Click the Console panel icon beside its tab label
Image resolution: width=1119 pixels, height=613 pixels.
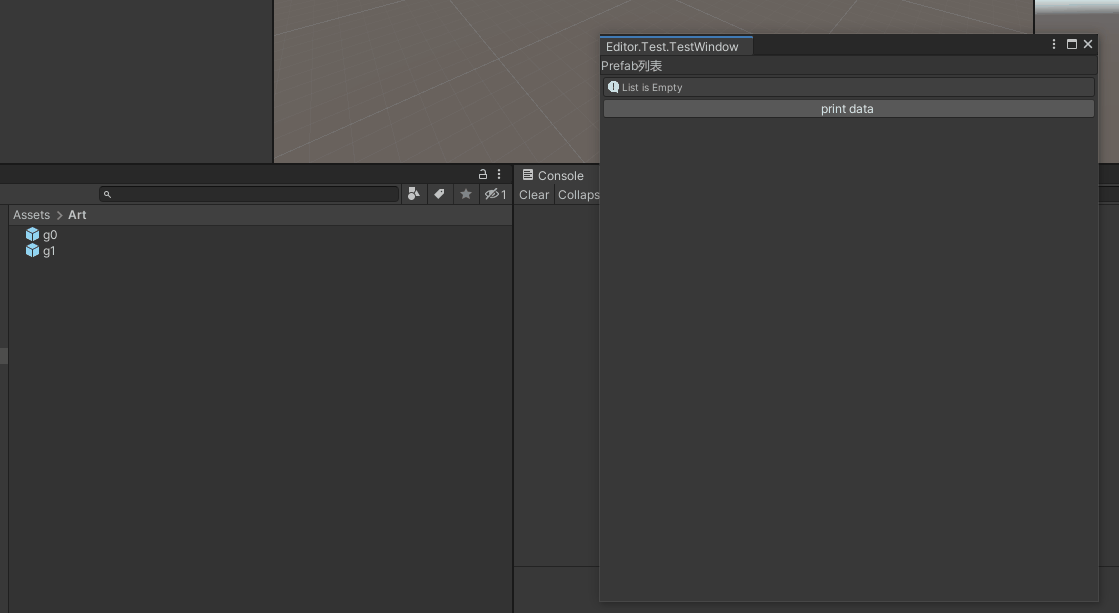tap(527, 175)
